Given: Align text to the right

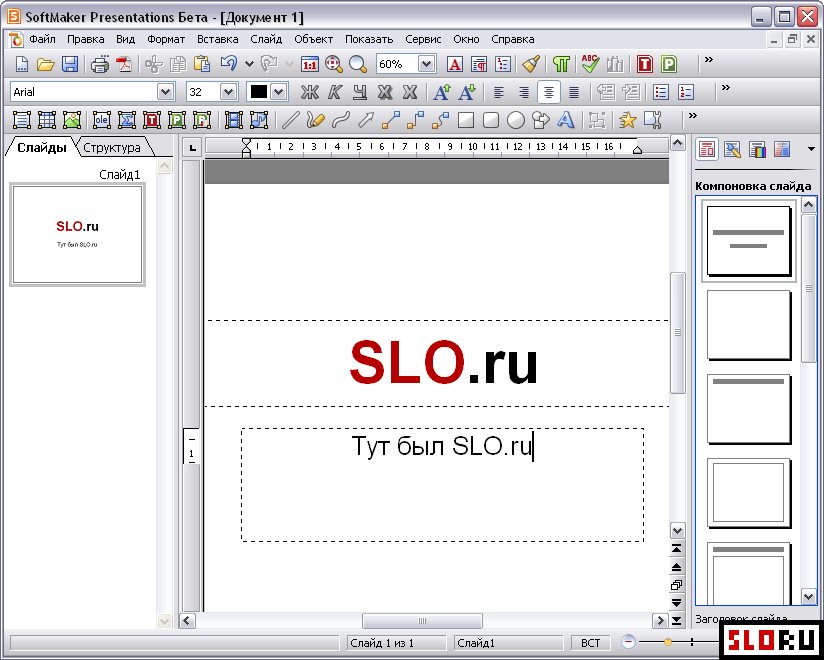Looking at the screenshot, I should (x=524, y=92).
